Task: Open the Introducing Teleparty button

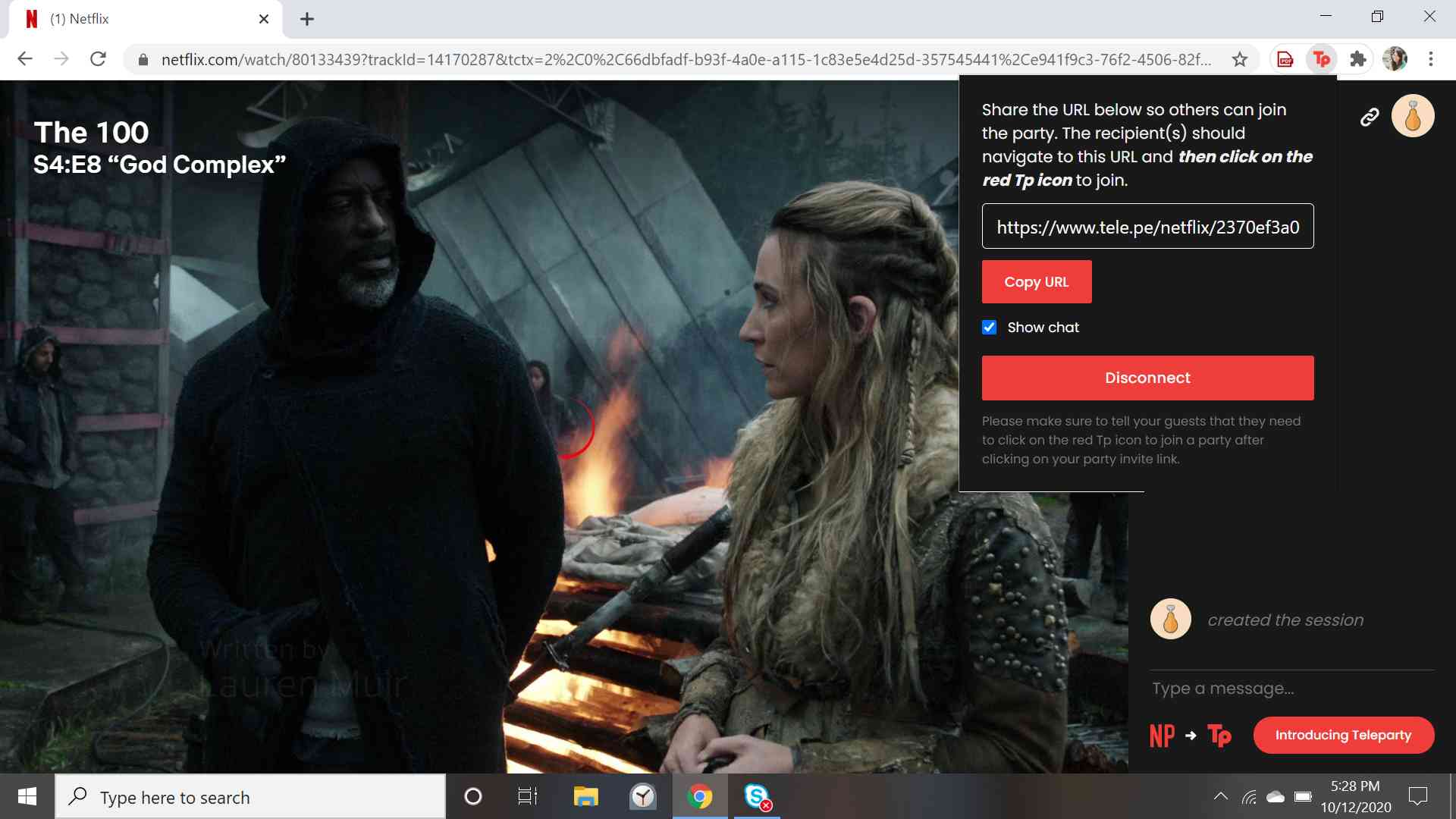Action: [x=1343, y=735]
